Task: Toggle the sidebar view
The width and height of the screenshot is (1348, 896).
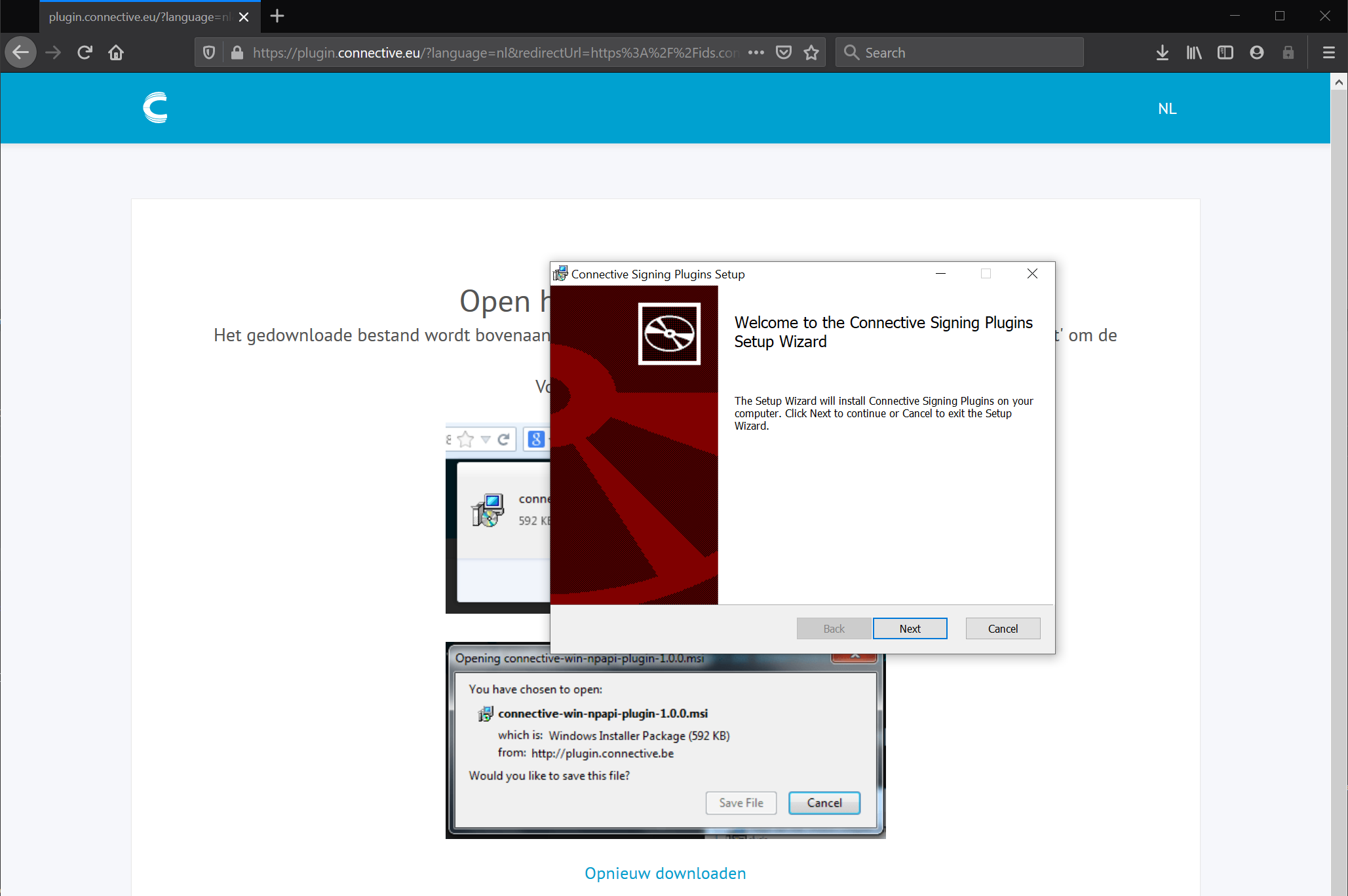Action: click(1225, 52)
